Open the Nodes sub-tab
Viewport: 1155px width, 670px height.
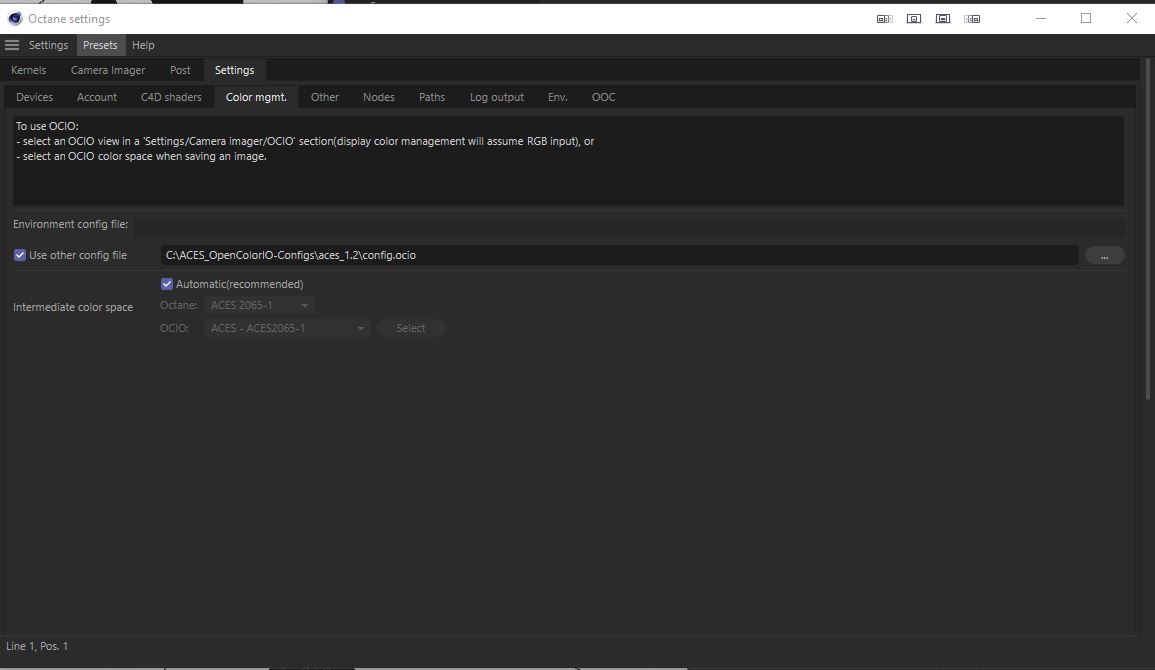(379, 96)
